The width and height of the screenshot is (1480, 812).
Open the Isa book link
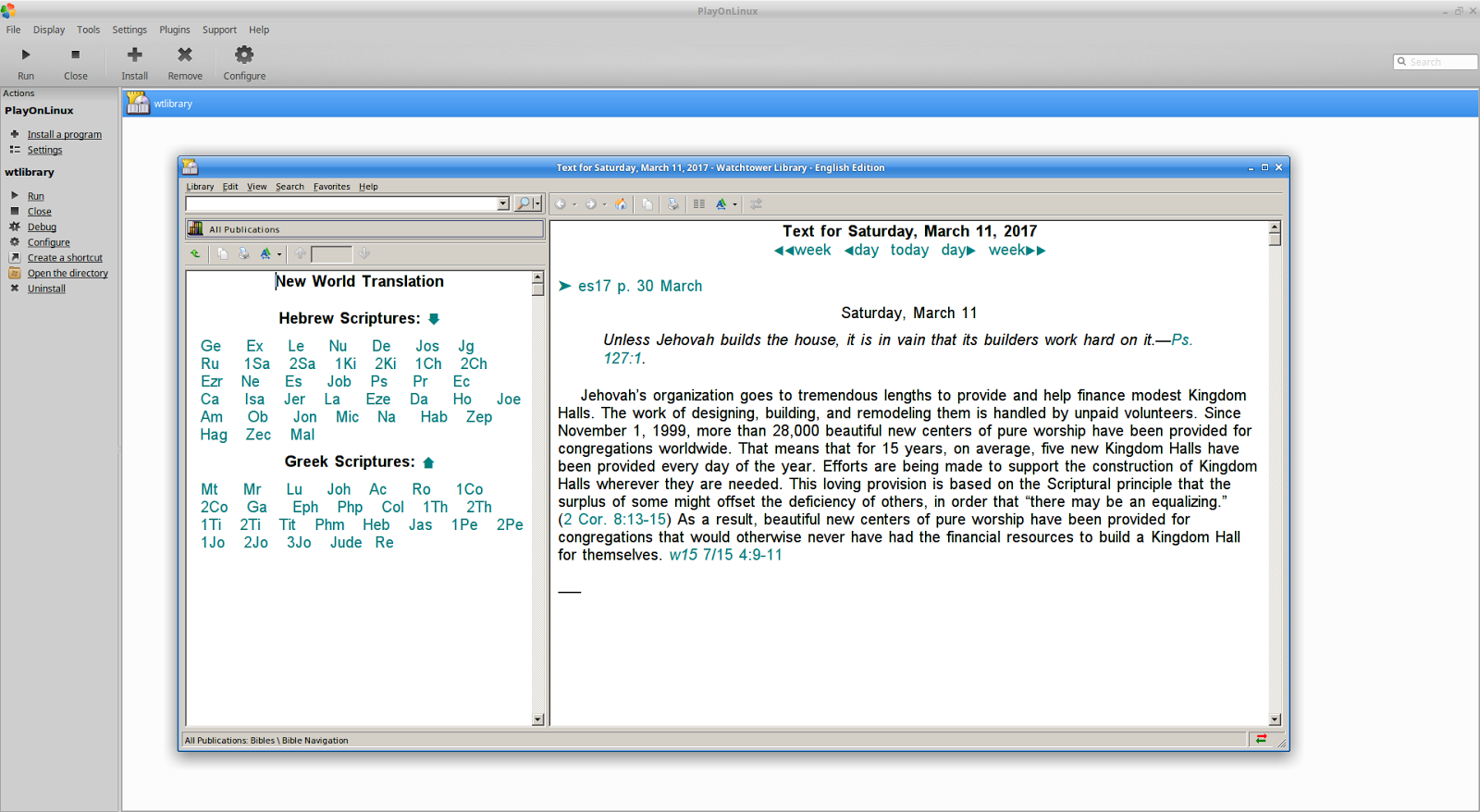254,400
